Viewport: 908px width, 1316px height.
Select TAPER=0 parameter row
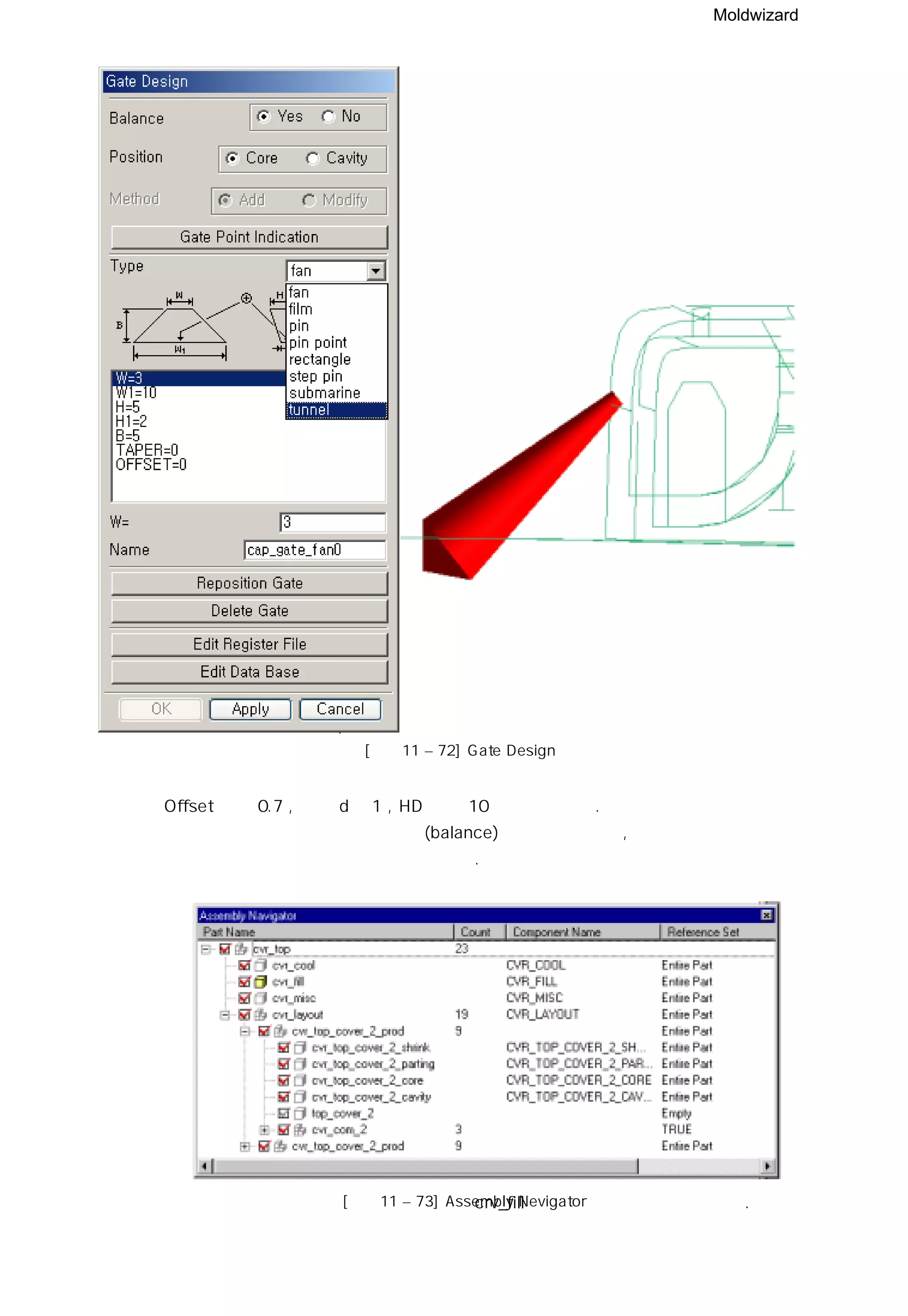pyautogui.click(x=147, y=450)
